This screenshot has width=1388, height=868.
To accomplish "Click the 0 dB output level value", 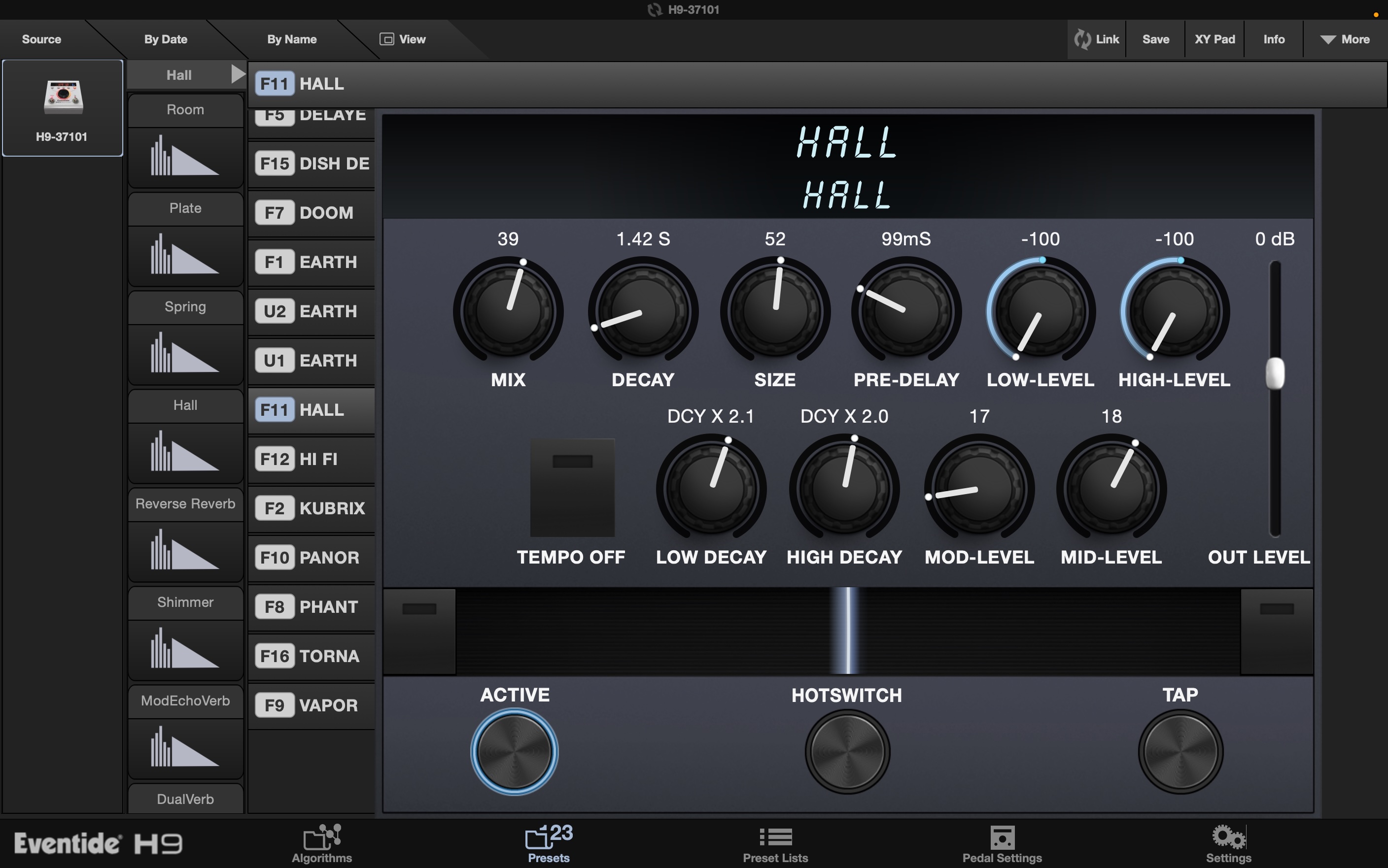I will (1275, 239).
